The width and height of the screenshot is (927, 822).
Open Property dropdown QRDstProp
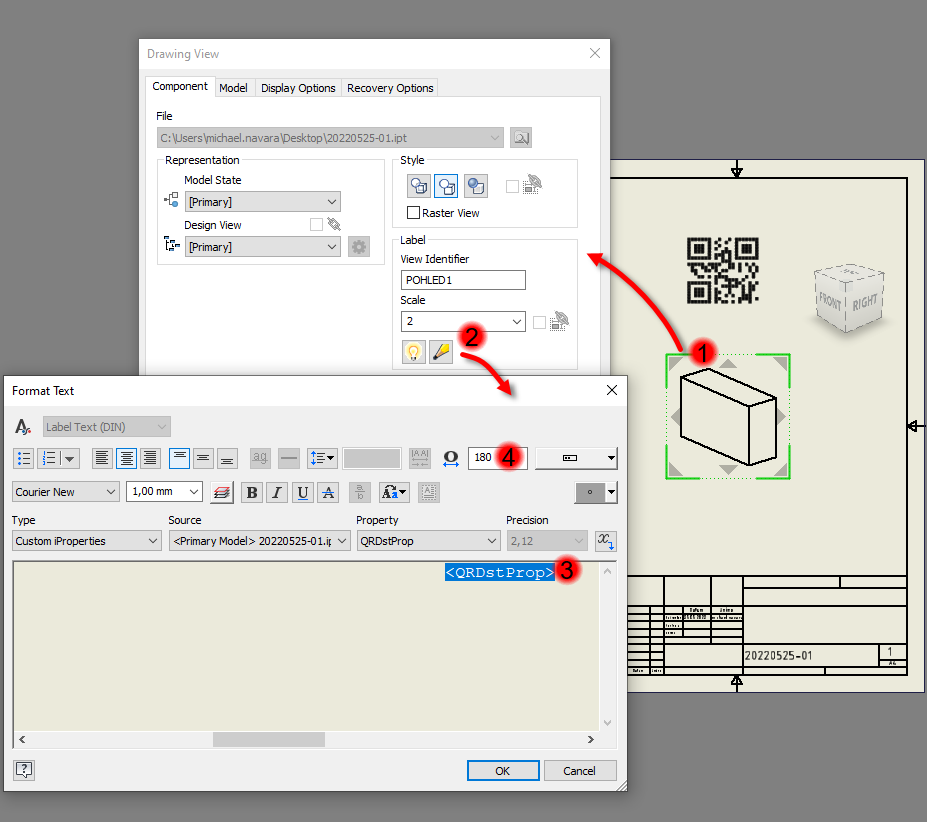tap(428, 541)
